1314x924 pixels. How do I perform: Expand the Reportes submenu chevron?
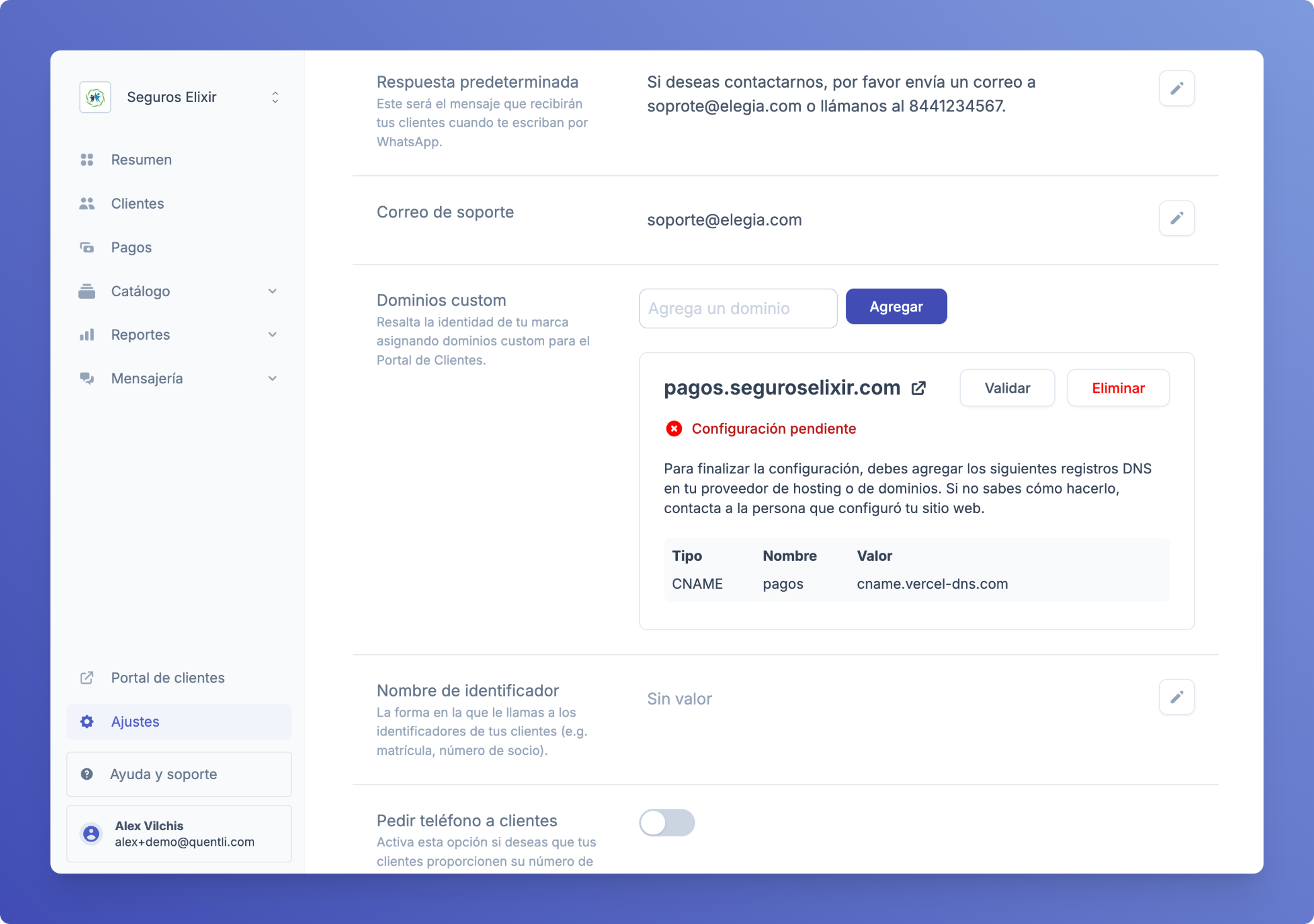point(272,335)
